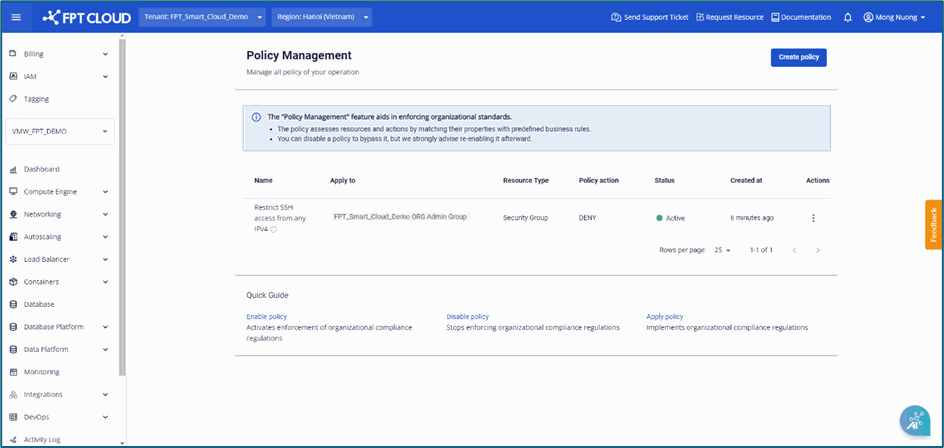
Task: Click the Containers cube icon
Action: pos(13,282)
